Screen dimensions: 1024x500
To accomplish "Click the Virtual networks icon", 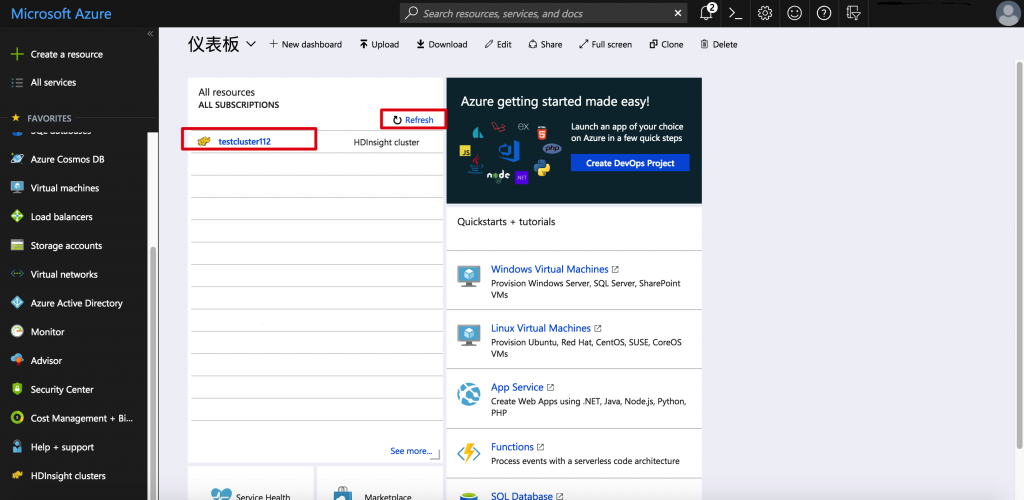I will pos(18,274).
